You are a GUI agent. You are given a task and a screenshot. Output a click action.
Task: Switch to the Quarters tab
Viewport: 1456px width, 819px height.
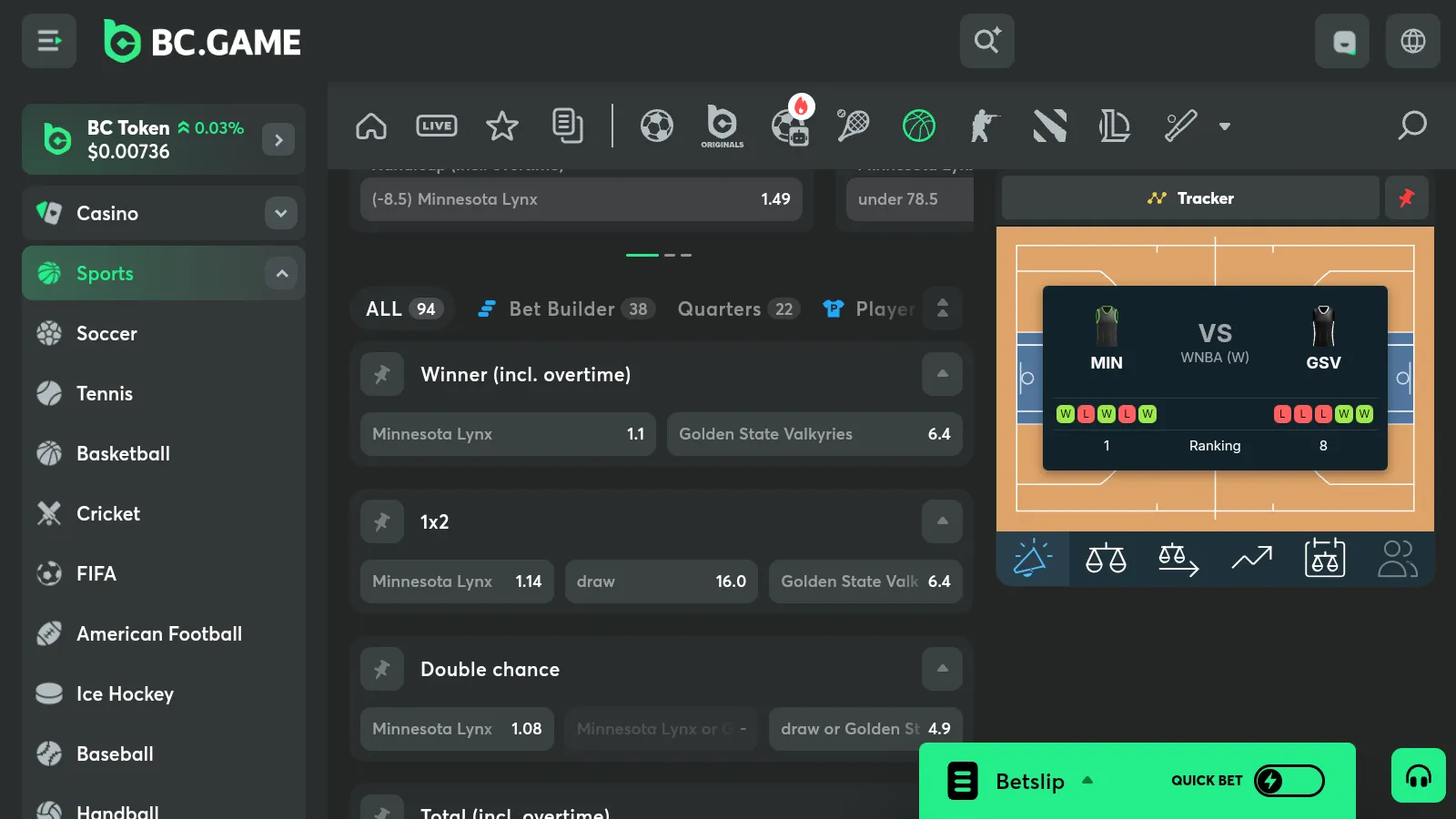[736, 309]
